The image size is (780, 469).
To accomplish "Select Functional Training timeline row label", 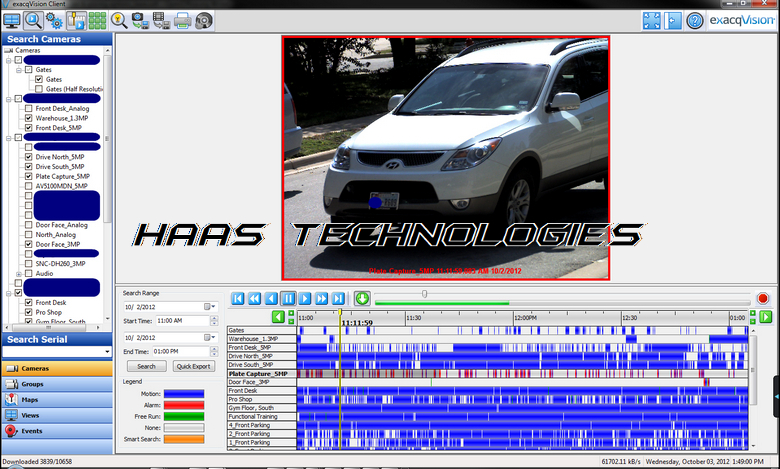I will [x=262, y=417].
